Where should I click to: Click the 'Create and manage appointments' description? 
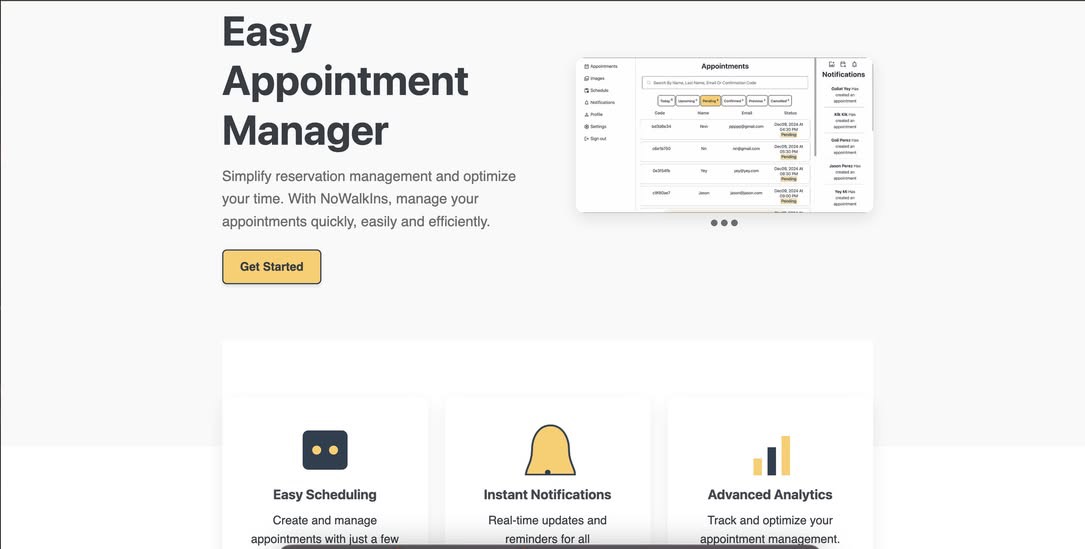click(x=325, y=530)
